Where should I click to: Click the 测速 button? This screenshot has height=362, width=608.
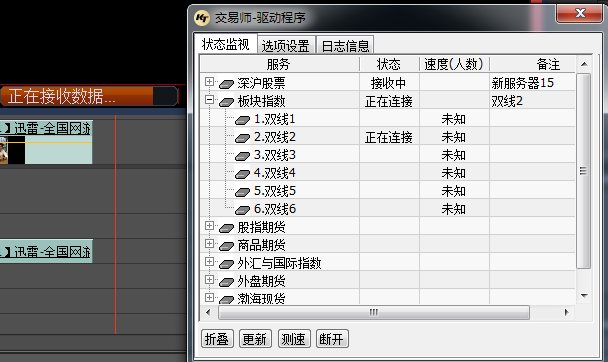294,339
